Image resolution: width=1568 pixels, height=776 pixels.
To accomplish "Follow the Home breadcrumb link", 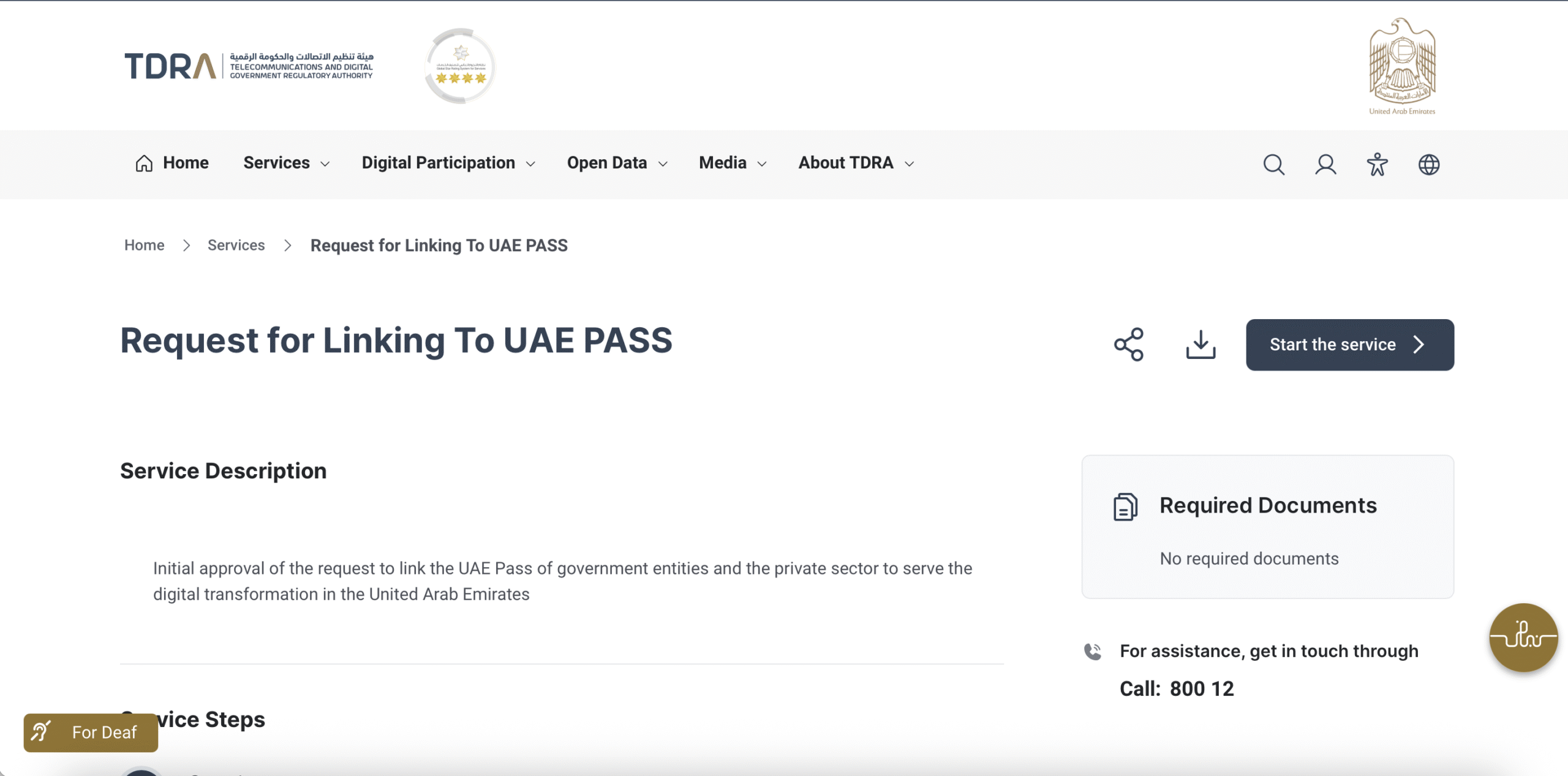I will pos(144,245).
